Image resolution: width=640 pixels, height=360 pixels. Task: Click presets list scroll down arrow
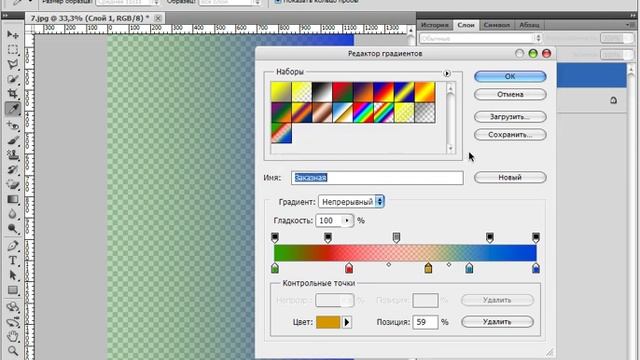pyautogui.click(x=451, y=149)
